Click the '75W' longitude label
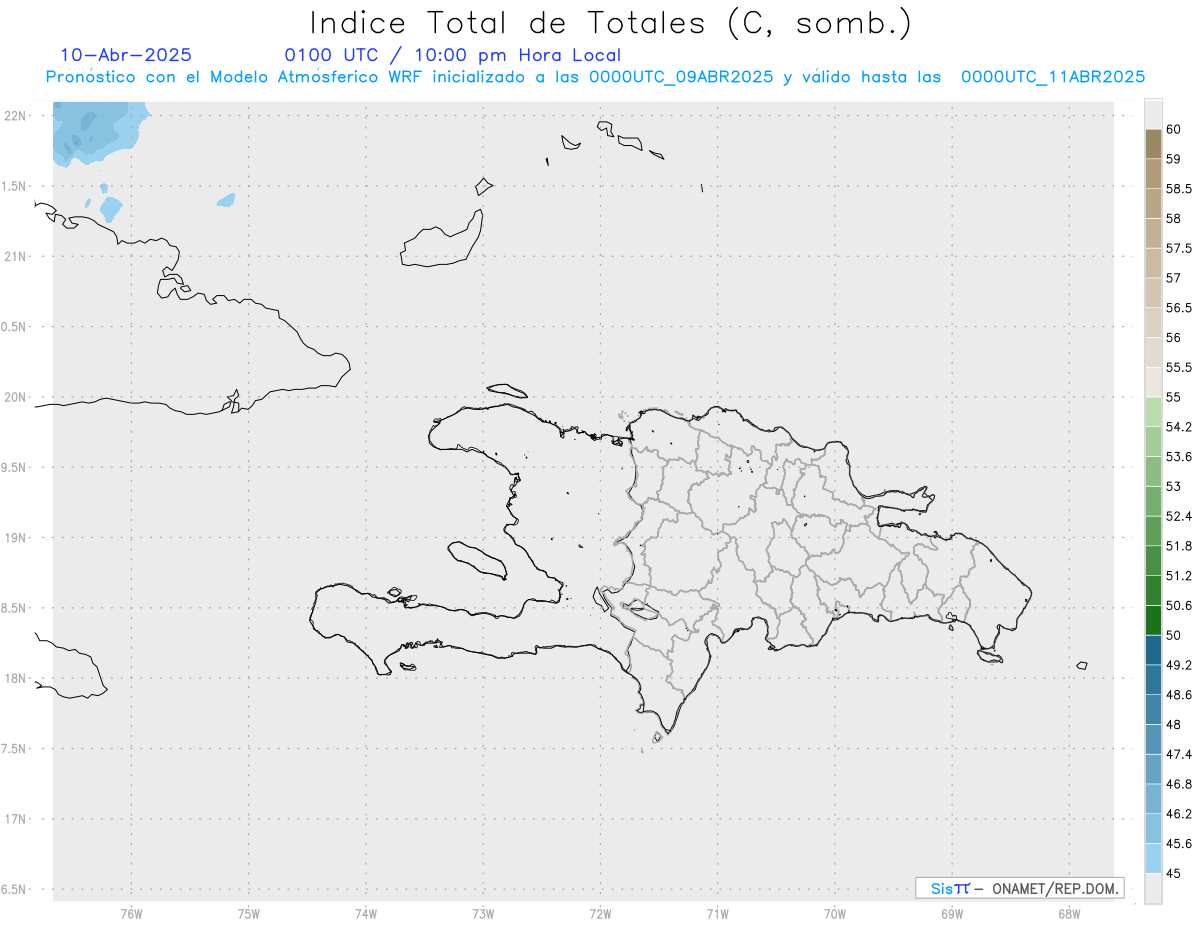This screenshot has width=1200, height=927. pyautogui.click(x=248, y=913)
